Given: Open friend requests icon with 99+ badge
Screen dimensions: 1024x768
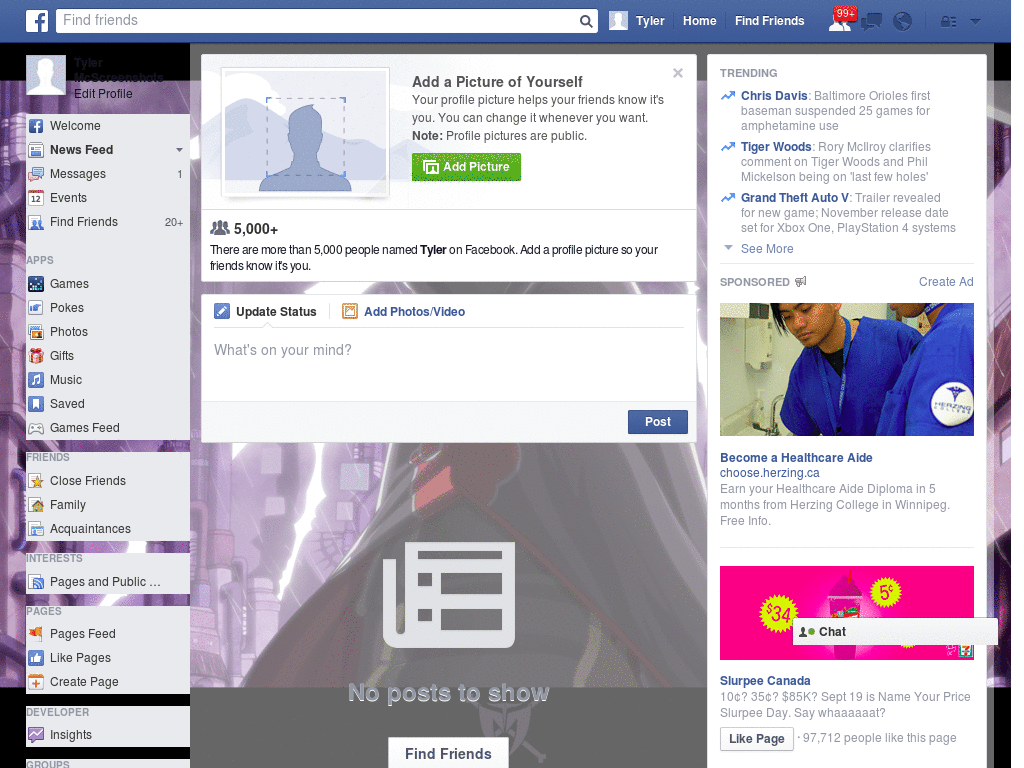Looking at the screenshot, I should 841,20.
